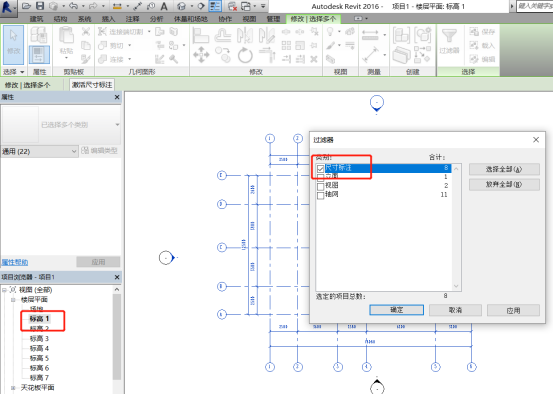Click the 编辑类型 button in the properties panel
The width and height of the screenshot is (554, 395).
click(99, 151)
